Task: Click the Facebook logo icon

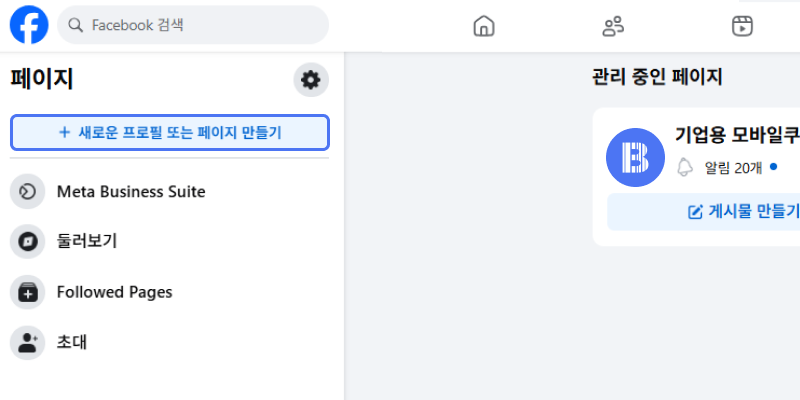Action: point(29,25)
